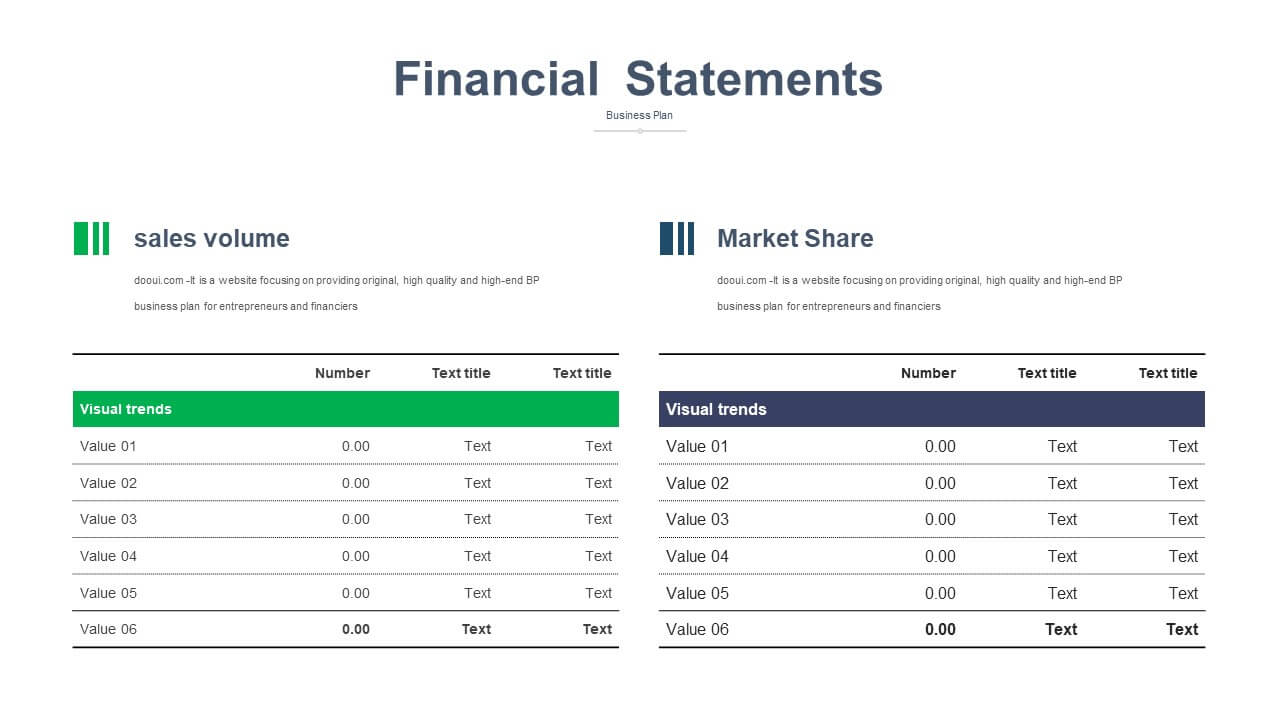Click Value 04 in Market Share table
The width and height of the screenshot is (1280, 720).
pyautogui.click(x=697, y=556)
